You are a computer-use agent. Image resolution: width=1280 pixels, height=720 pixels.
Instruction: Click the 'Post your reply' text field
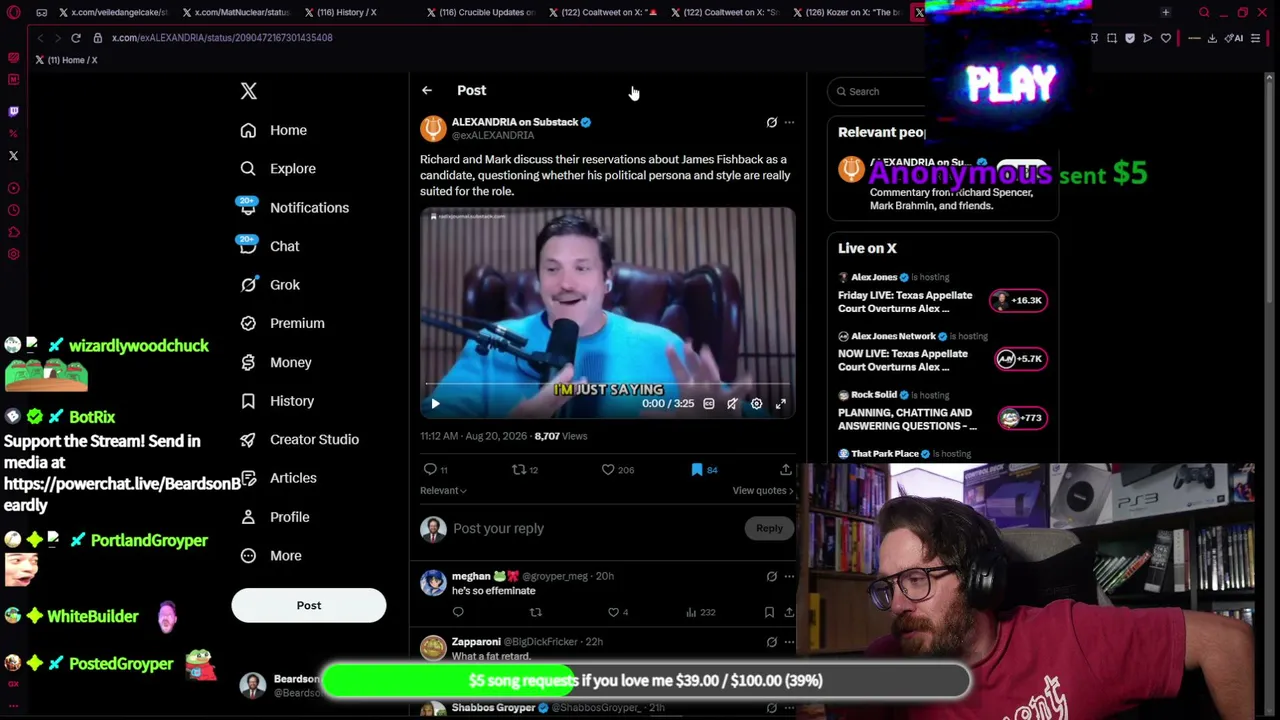(x=596, y=528)
